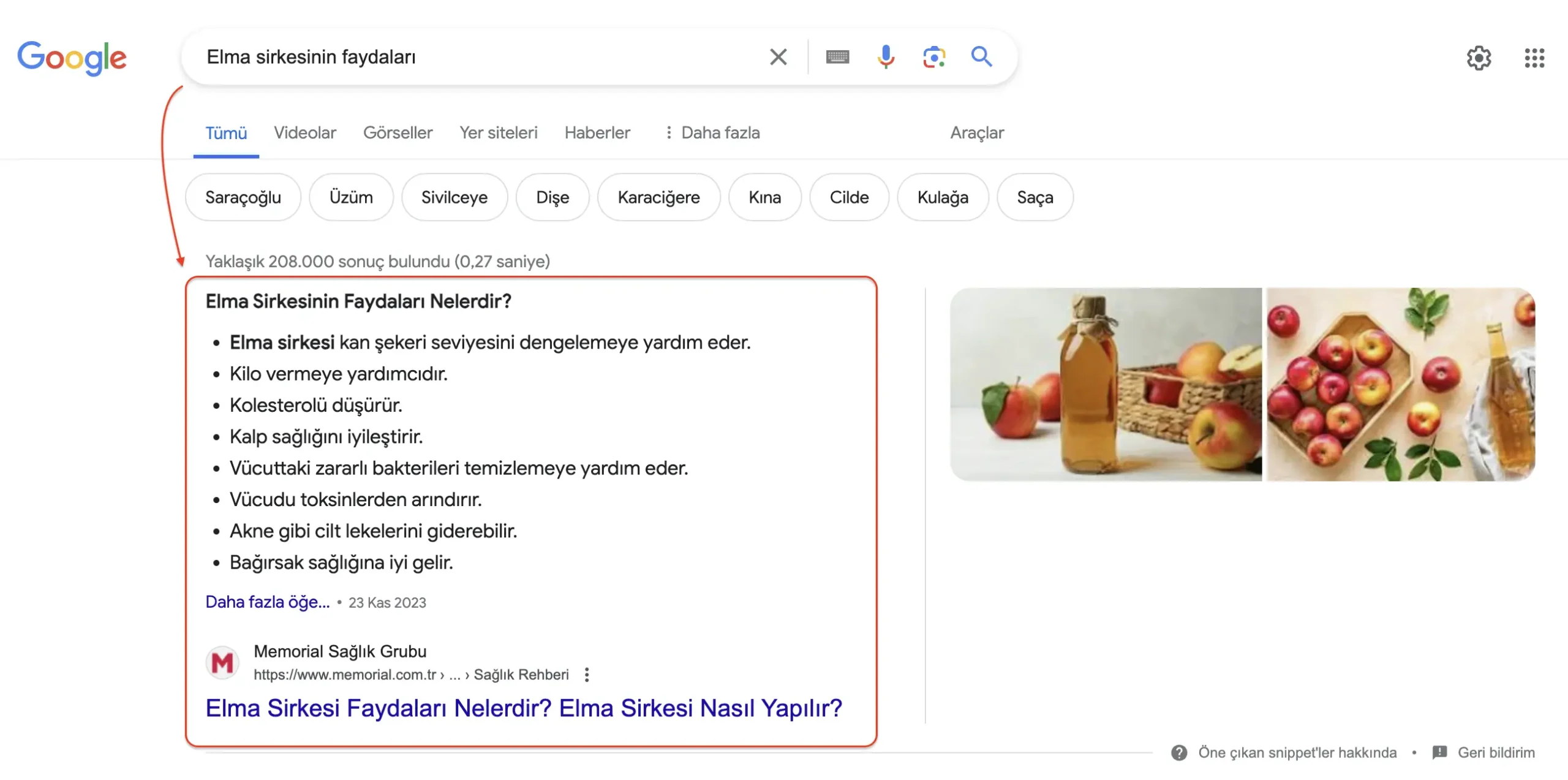This screenshot has height=780, width=1568.
Task: Filter by the Kulağa chip
Action: [943, 197]
